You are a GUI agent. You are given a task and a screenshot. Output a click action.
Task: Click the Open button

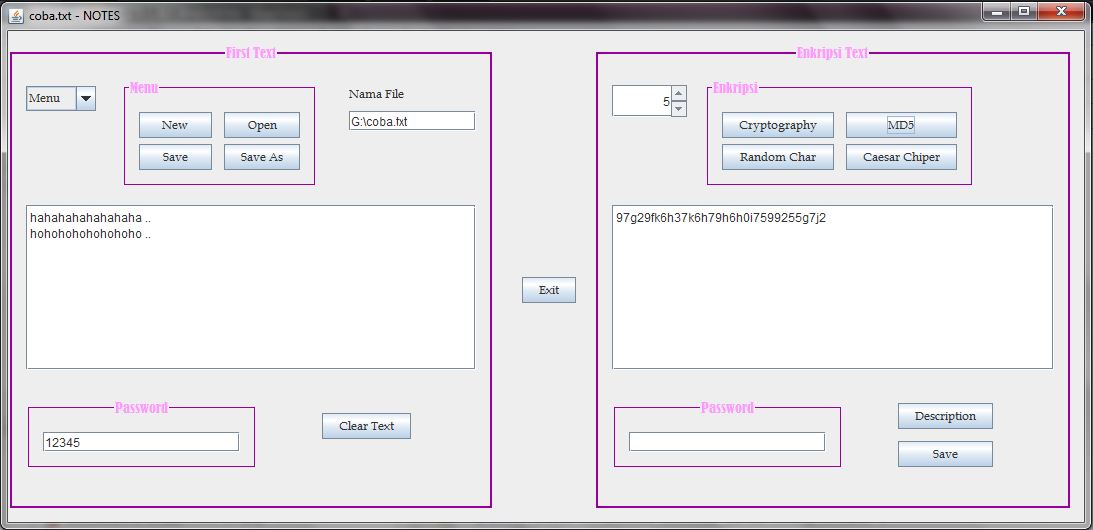click(262, 125)
